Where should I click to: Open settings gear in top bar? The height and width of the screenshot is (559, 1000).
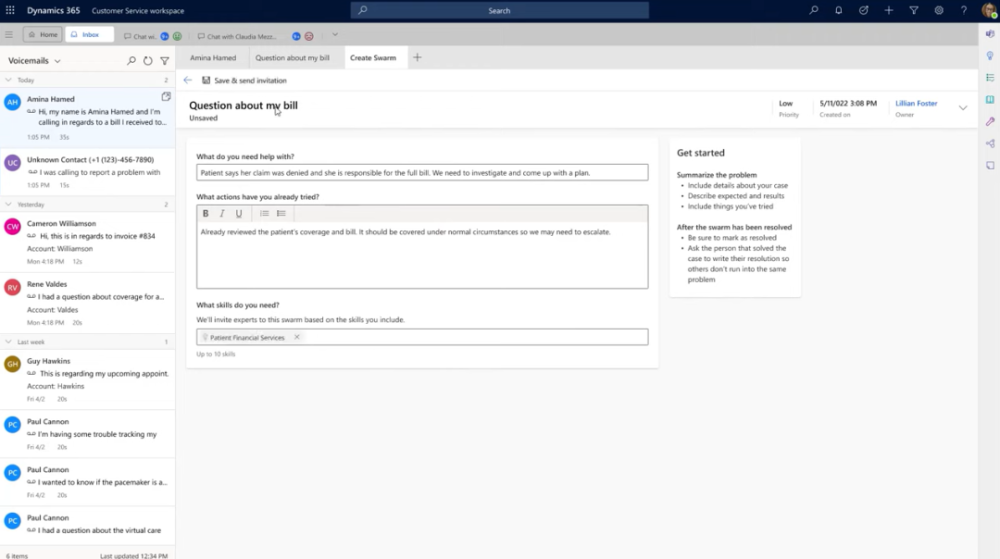(939, 10)
